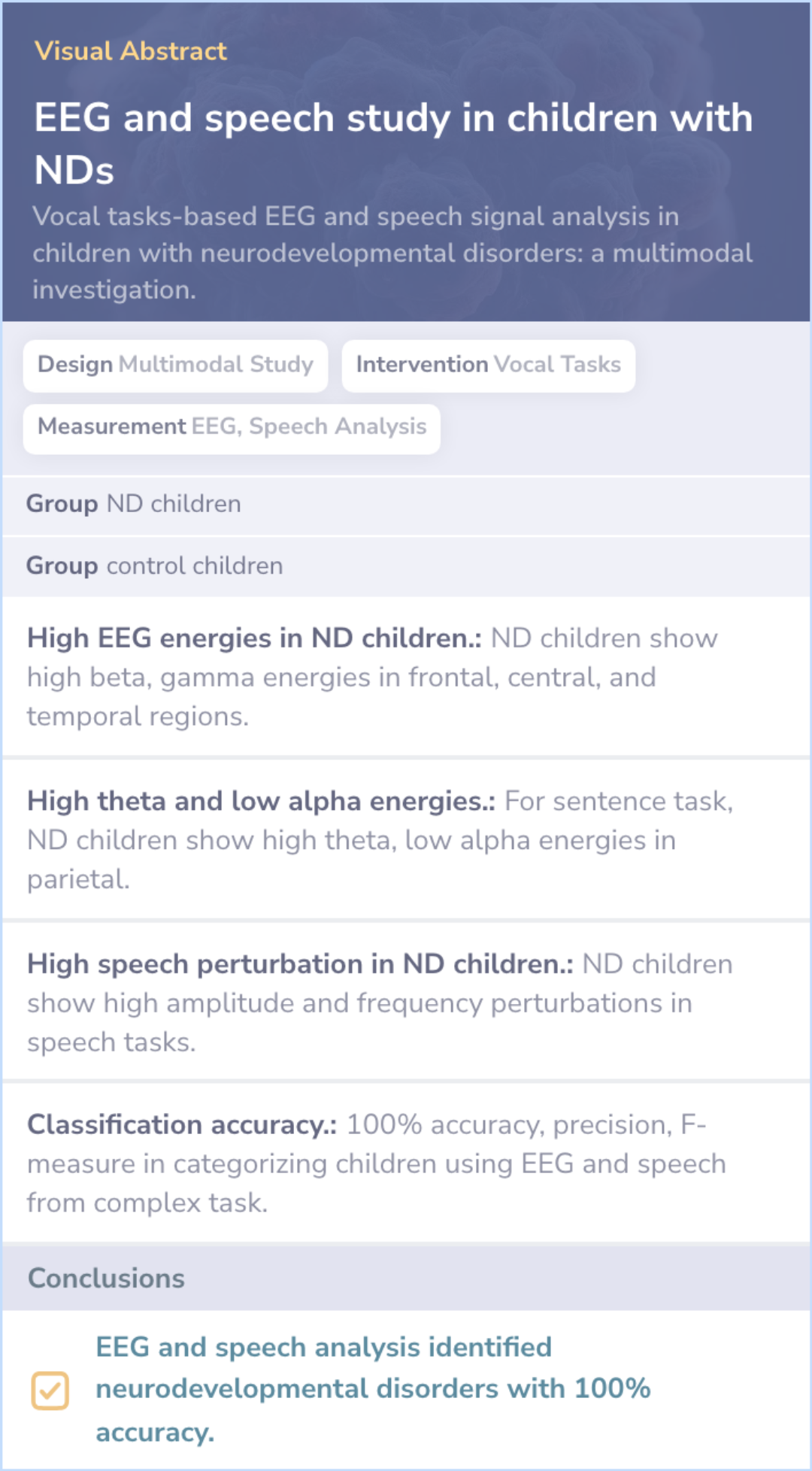Select the Vocal tasks-based EEG subtitle text
The image size is (812, 1471).
392,253
